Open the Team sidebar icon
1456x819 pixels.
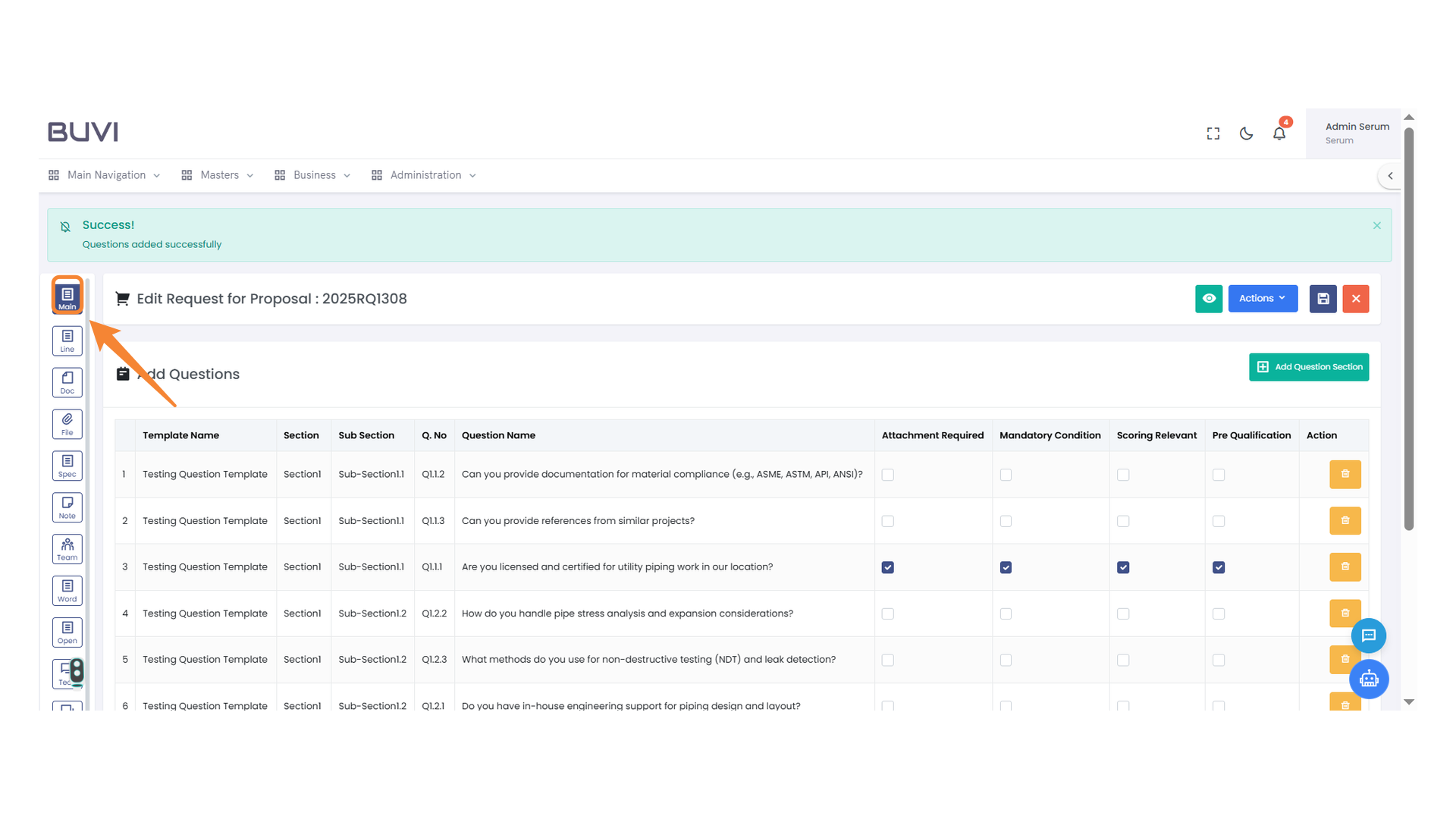point(67,549)
